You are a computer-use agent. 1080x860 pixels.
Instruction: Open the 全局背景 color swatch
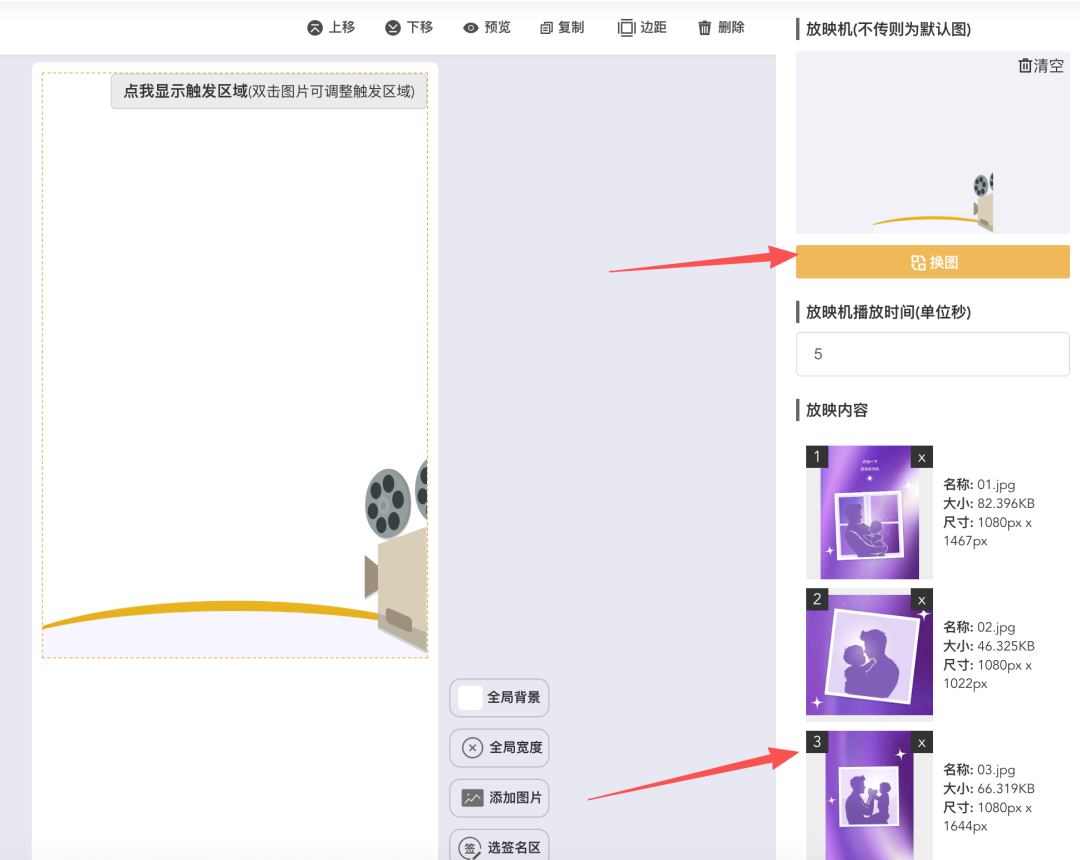[470, 698]
